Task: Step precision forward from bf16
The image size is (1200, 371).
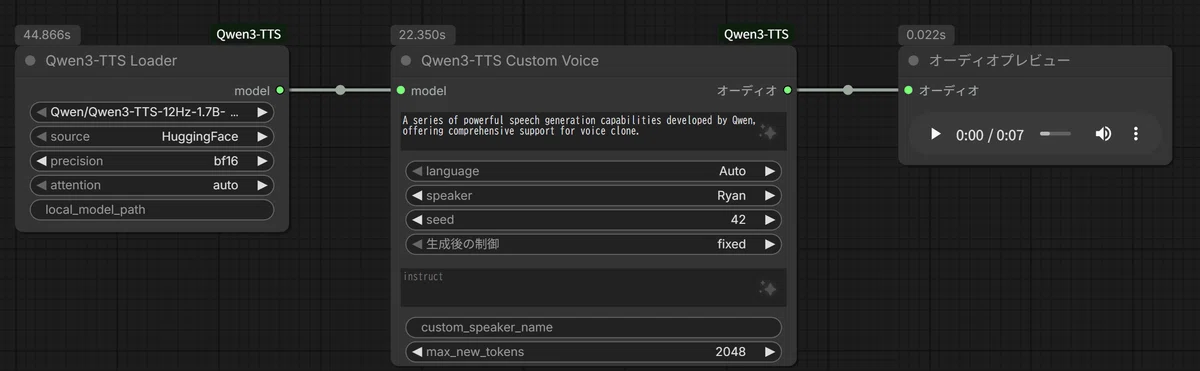Action: click(x=262, y=161)
